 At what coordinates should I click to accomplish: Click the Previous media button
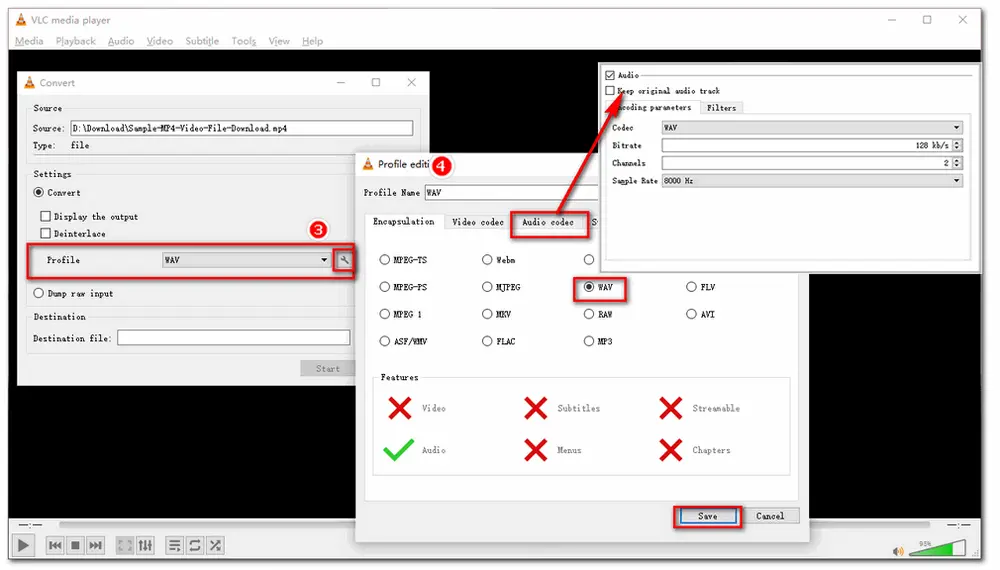click(55, 546)
